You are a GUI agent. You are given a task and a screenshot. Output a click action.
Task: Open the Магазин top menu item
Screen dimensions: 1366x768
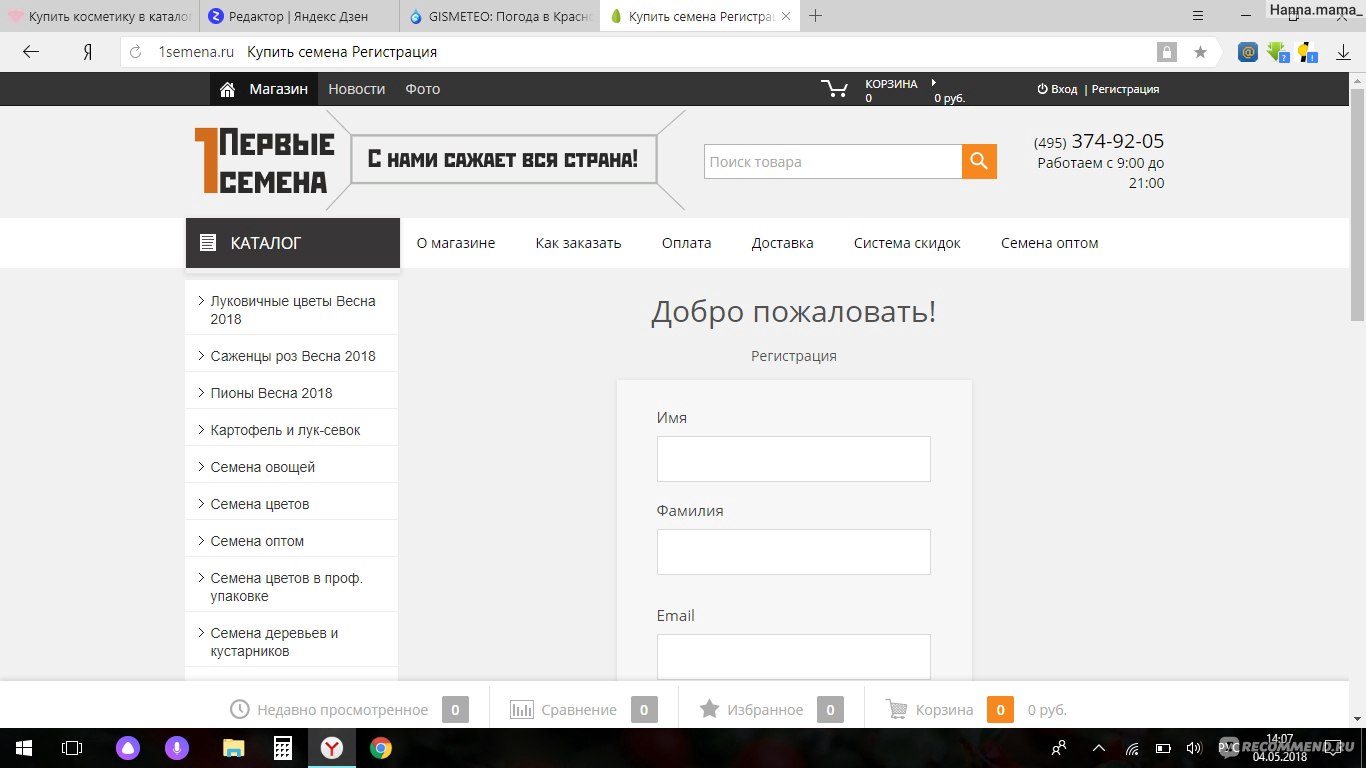(x=278, y=89)
